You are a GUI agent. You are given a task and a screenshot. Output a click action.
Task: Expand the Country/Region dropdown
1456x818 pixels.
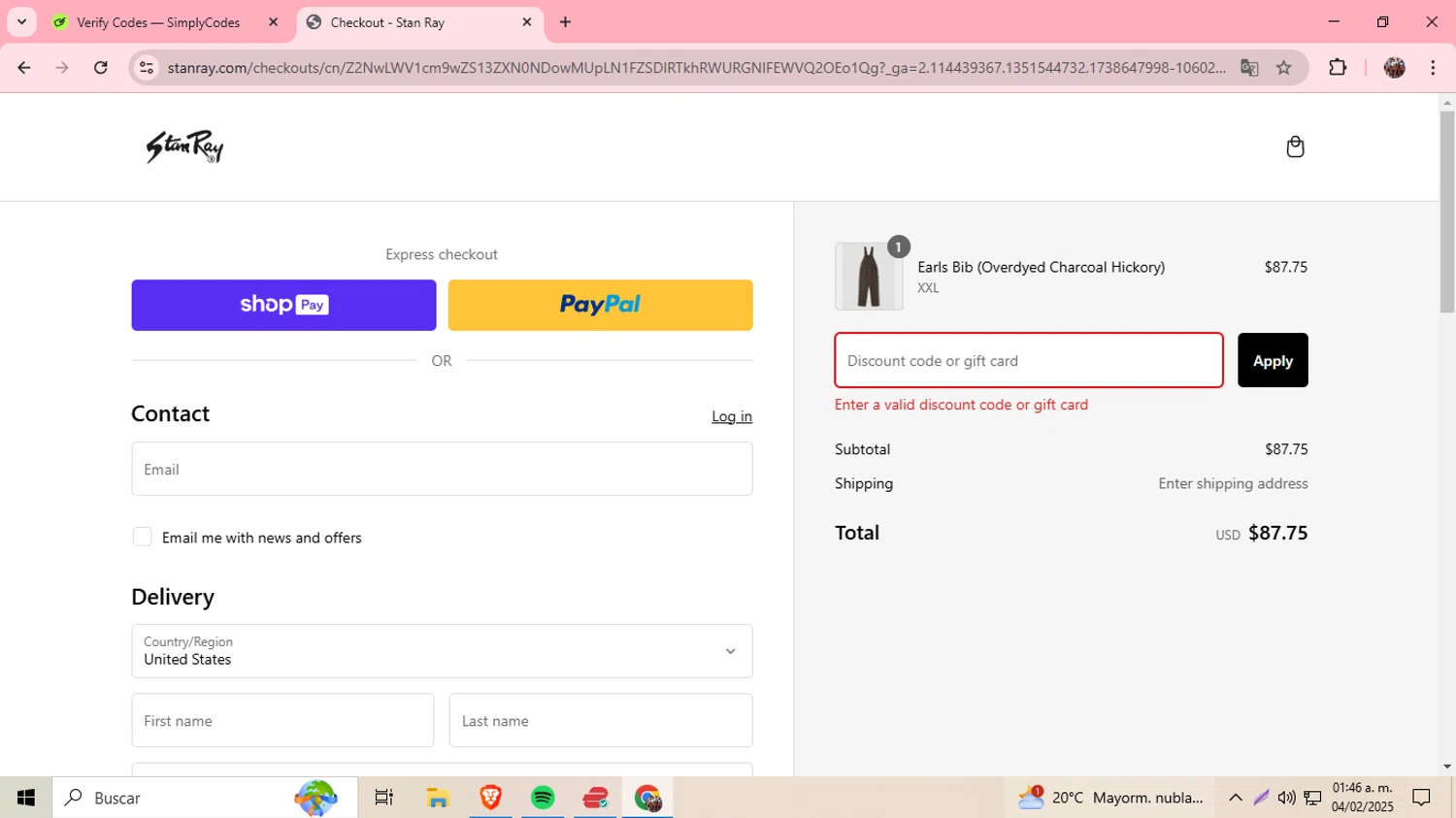pyautogui.click(x=442, y=651)
